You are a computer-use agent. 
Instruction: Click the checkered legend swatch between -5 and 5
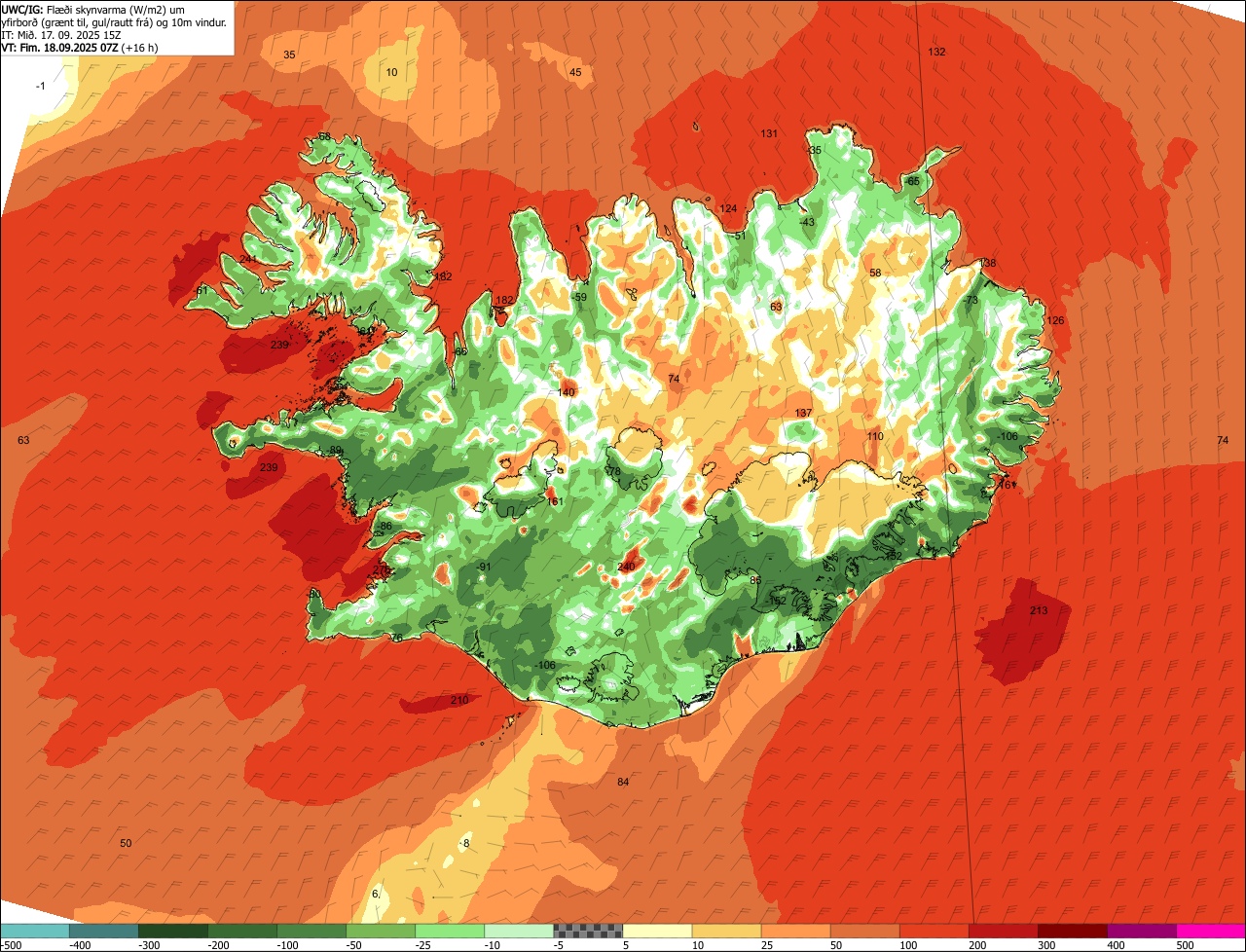point(587,931)
